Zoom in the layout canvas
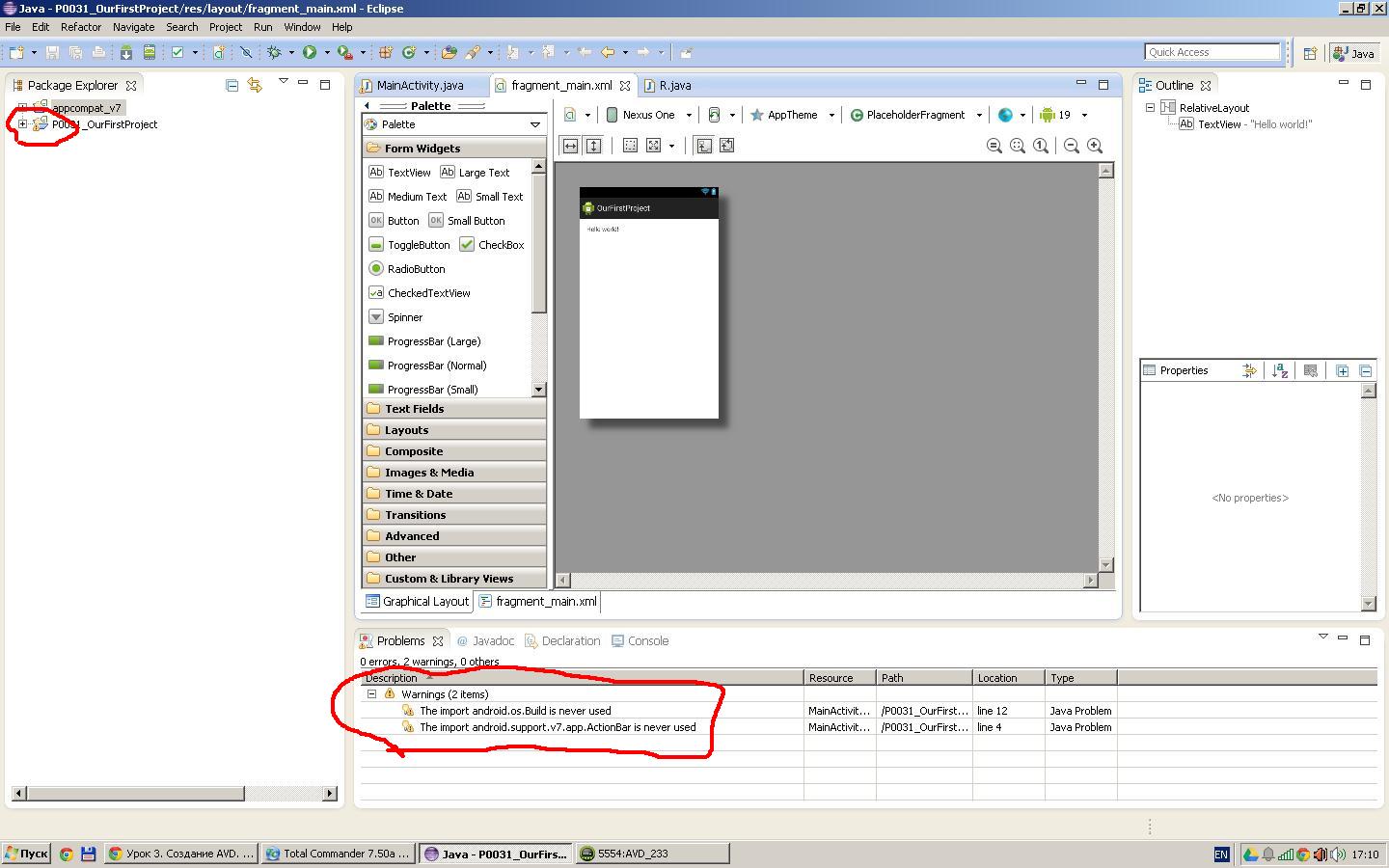Viewport: 1389px width, 868px height. [1095, 146]
